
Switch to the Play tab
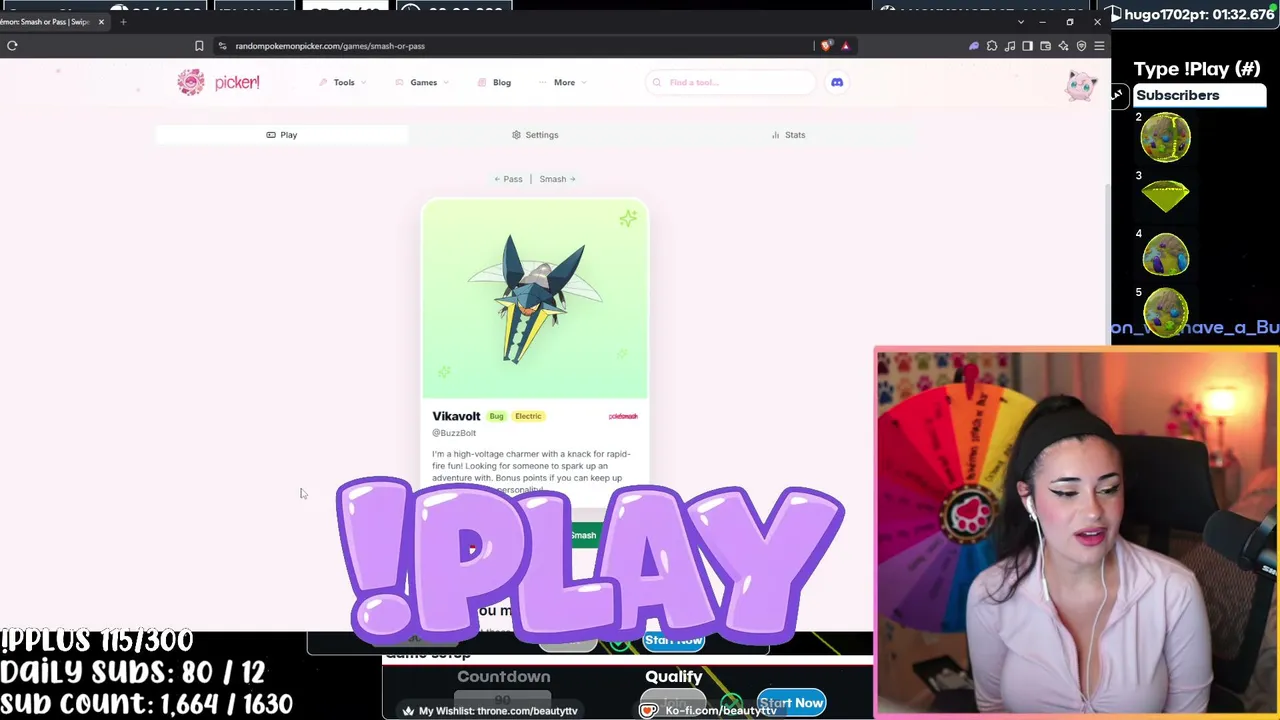(x=281, y=135)
